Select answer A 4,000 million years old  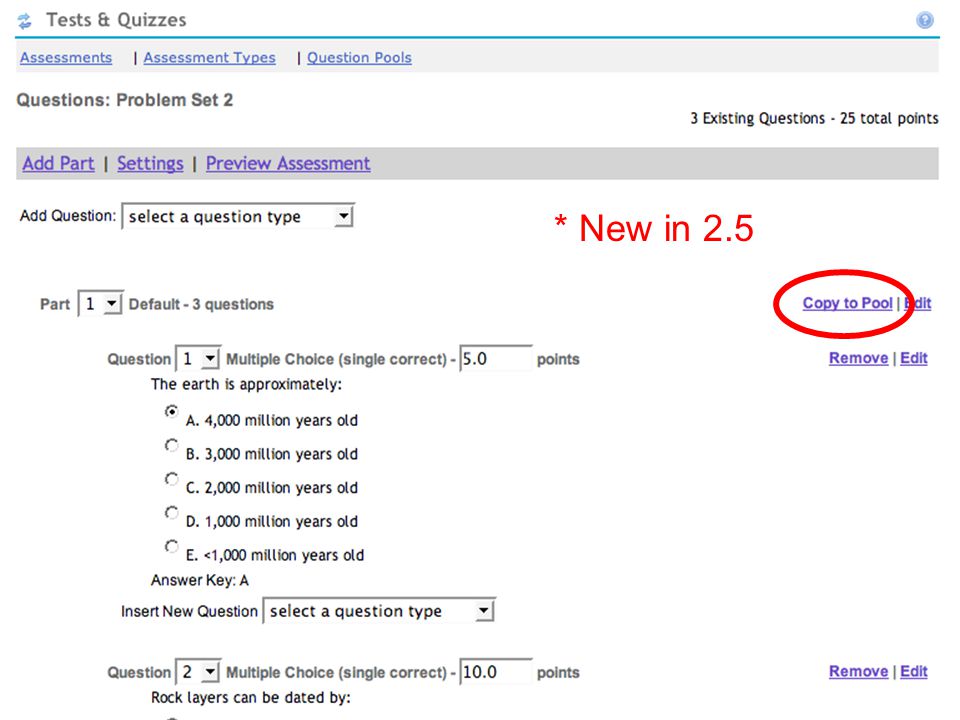click(171, 411)
